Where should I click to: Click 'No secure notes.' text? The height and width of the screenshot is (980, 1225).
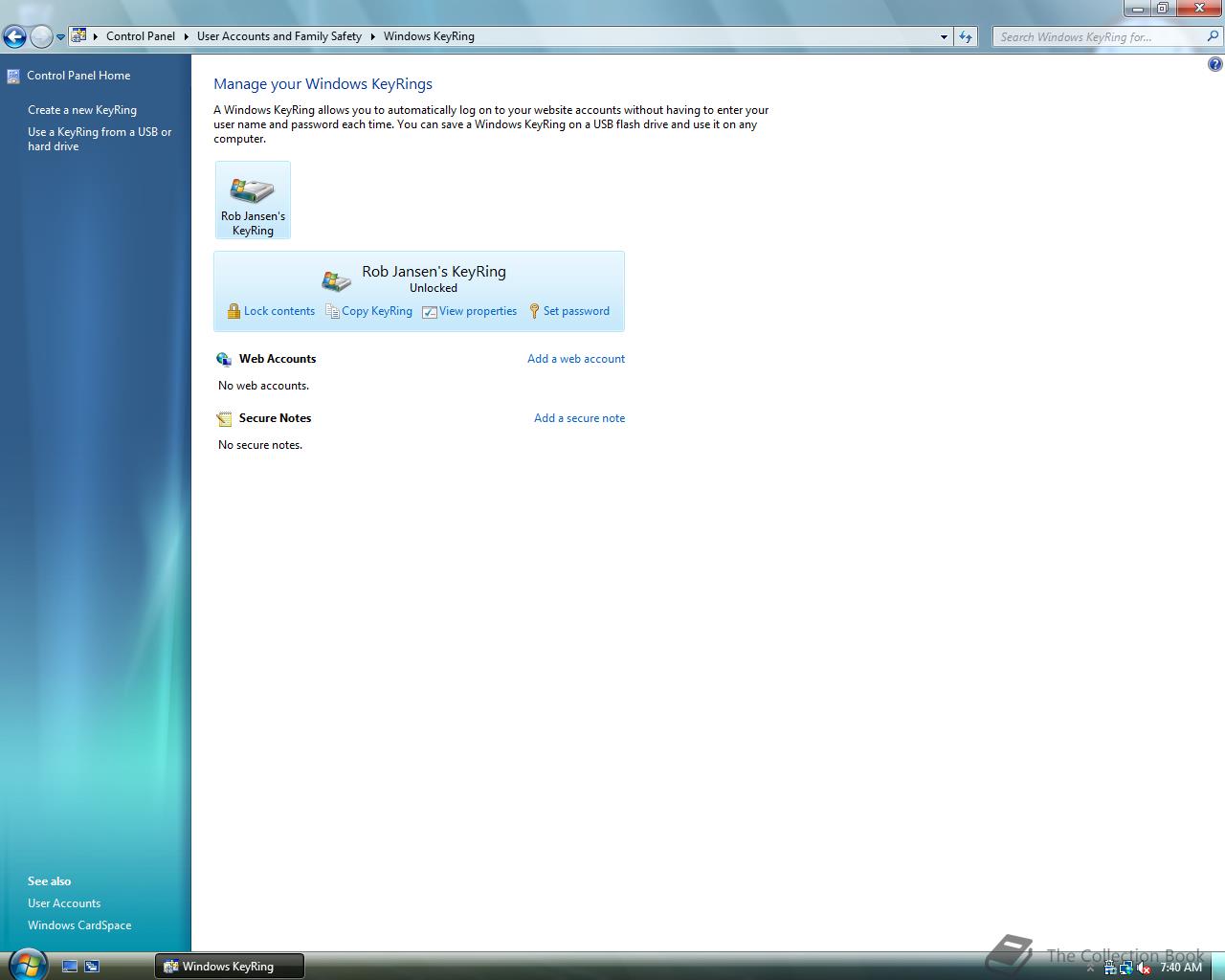click(260, 445)
